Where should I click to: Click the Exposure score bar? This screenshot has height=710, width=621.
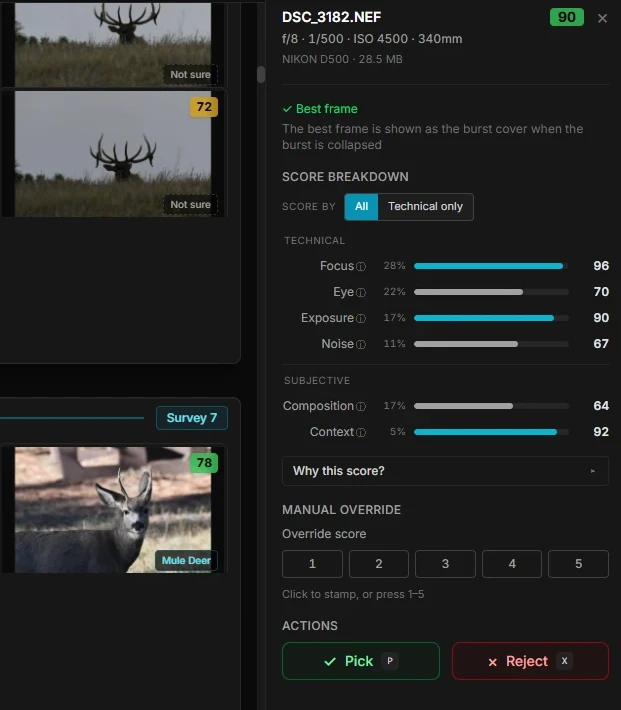(491, 318)
